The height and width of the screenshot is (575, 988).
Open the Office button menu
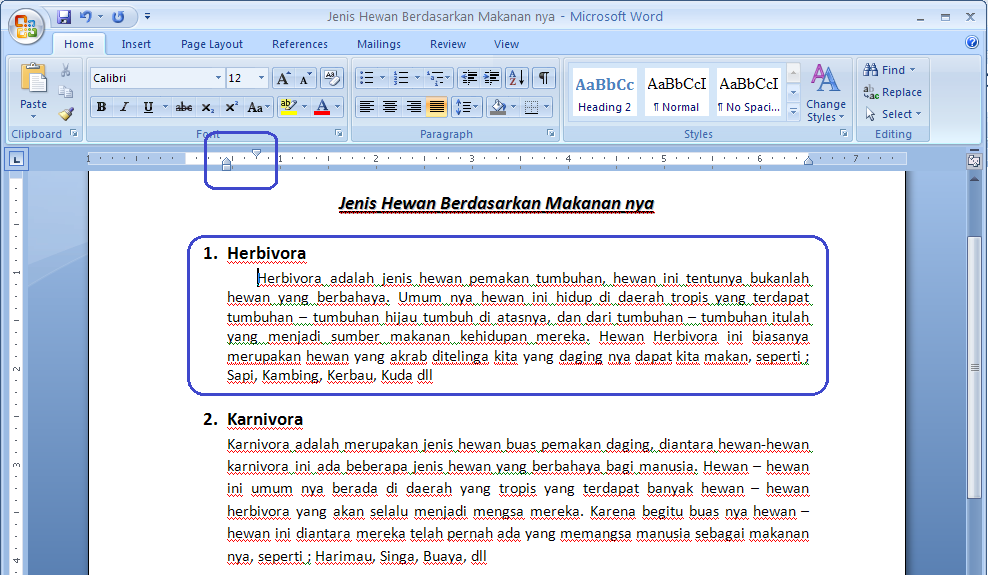coord(26,26)
